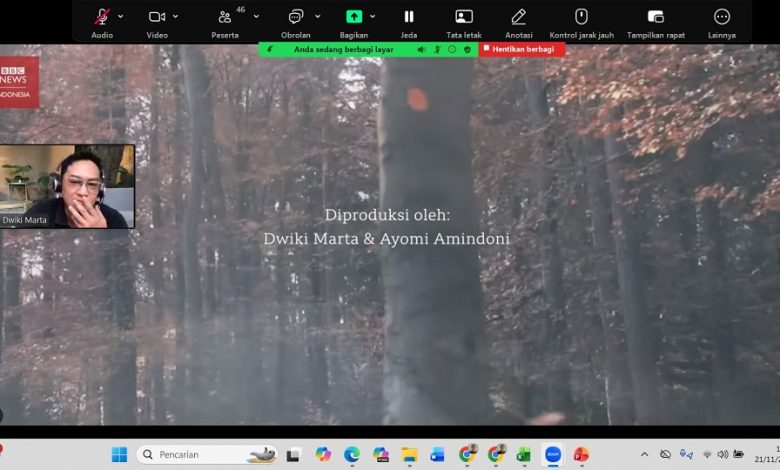Screen dimensions: 780x470
Task: Expand the Video options arrow
Action: pos(175,16)
